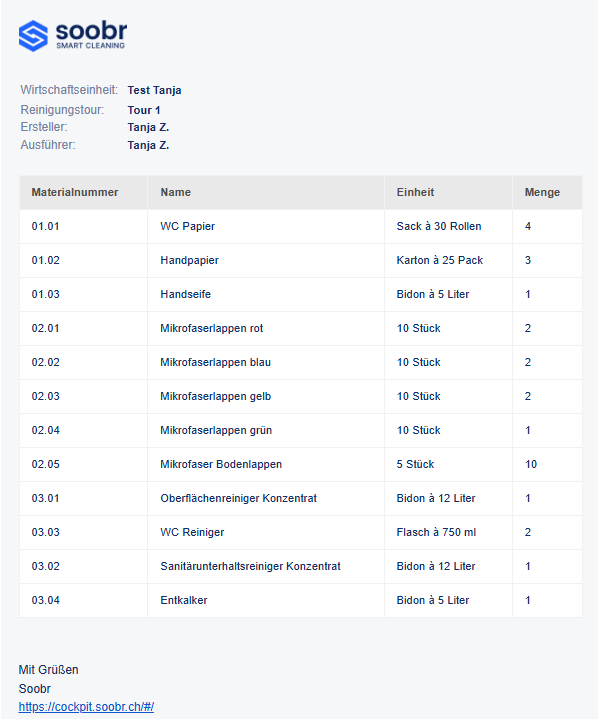Click the Einheit column header

(415, 192)
